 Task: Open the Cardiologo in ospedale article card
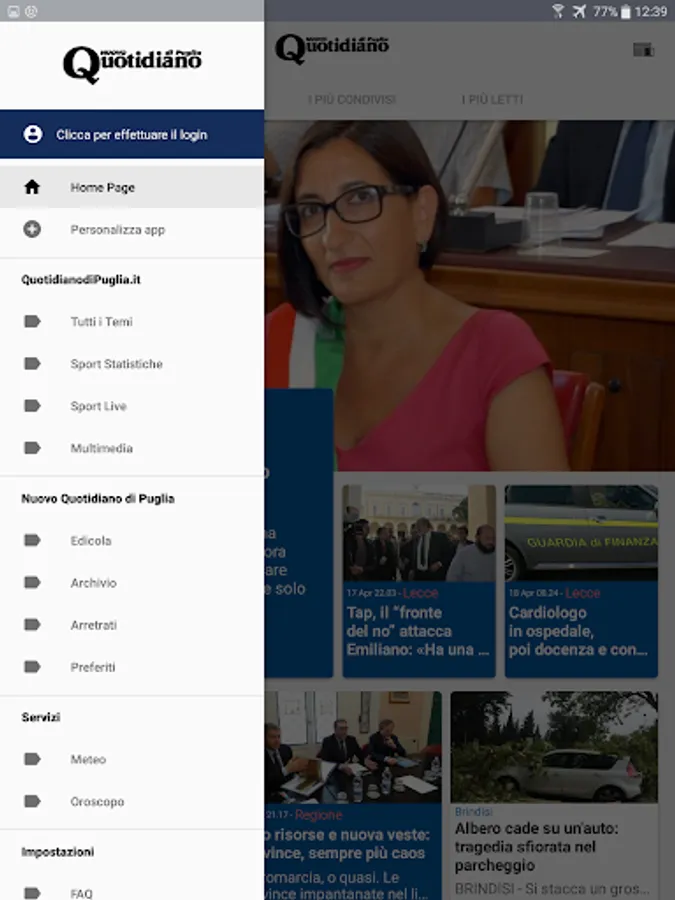pyautogui.click(x=581, y=581)
